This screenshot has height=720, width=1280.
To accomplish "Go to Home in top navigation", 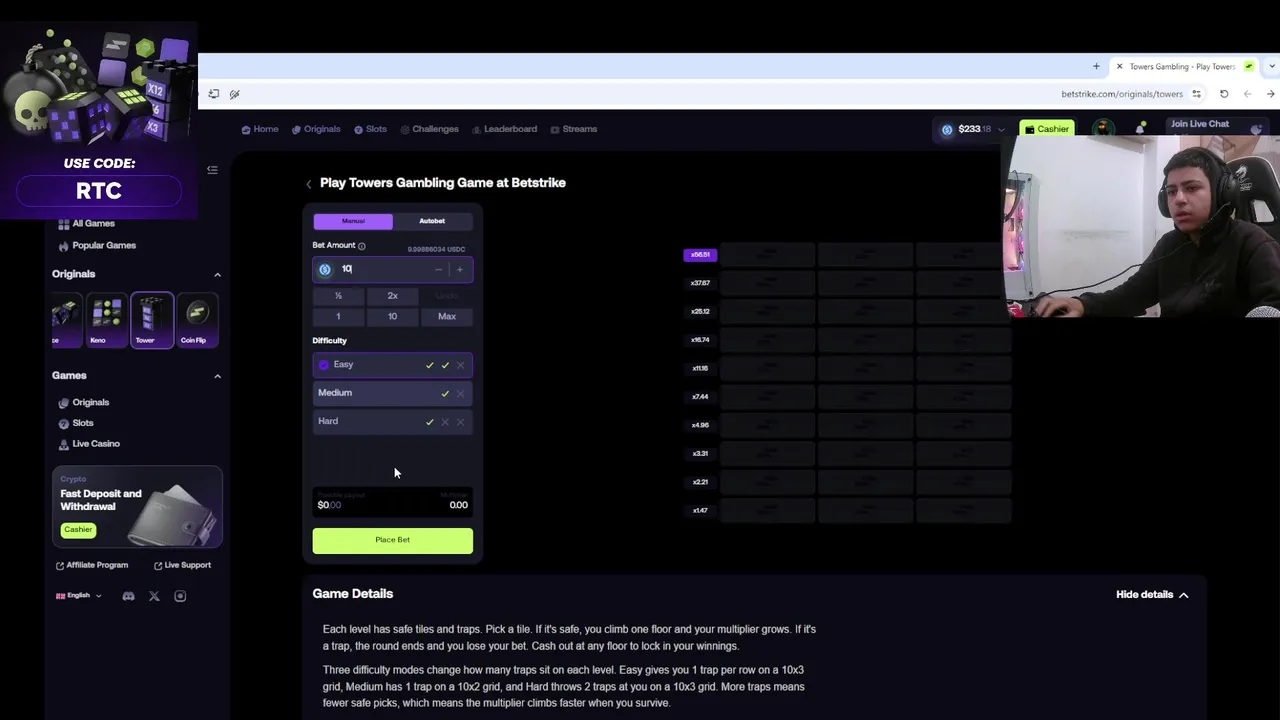I will pos(260,129).
